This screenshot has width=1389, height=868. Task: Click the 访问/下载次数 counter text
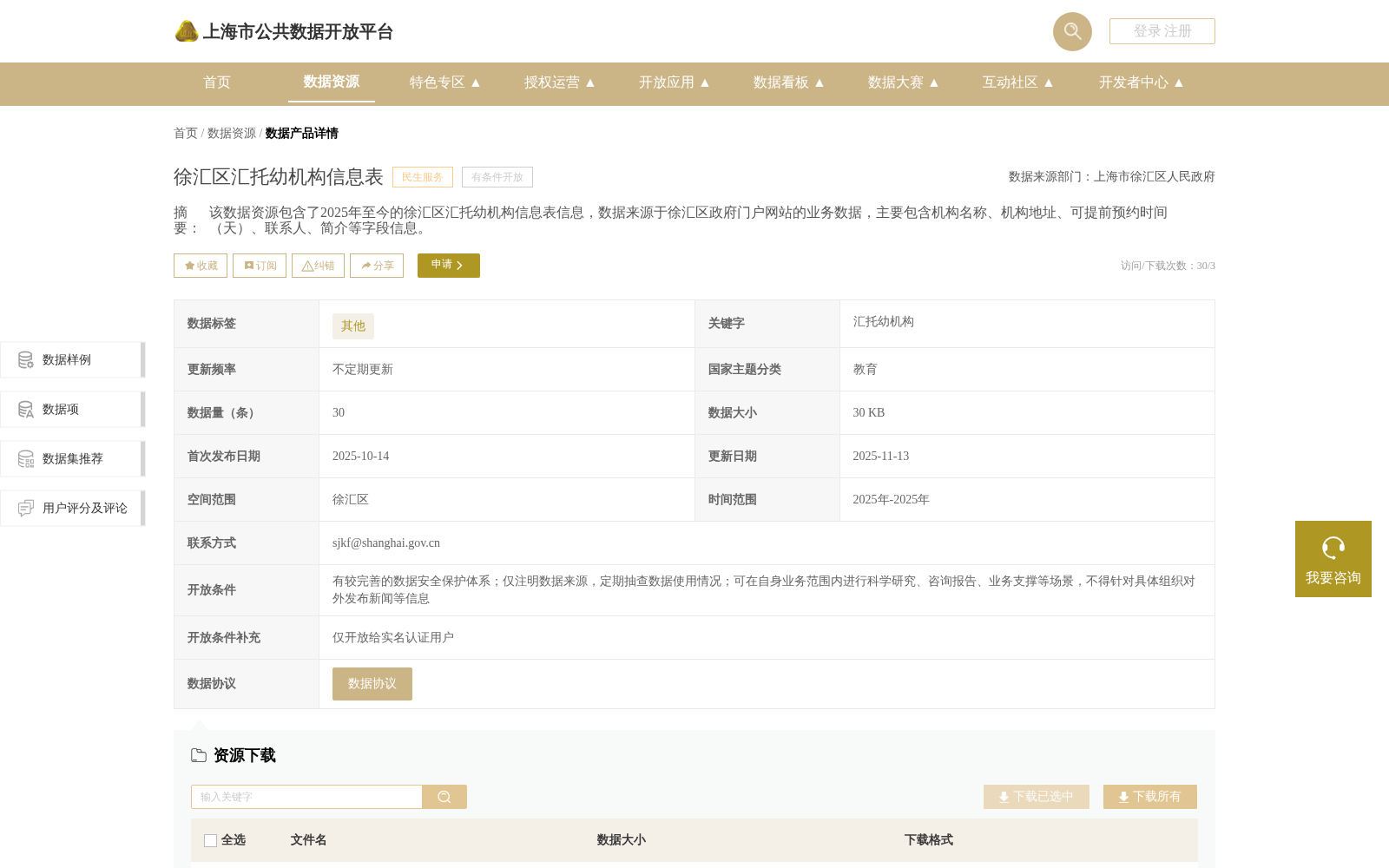pos(1168,266)
